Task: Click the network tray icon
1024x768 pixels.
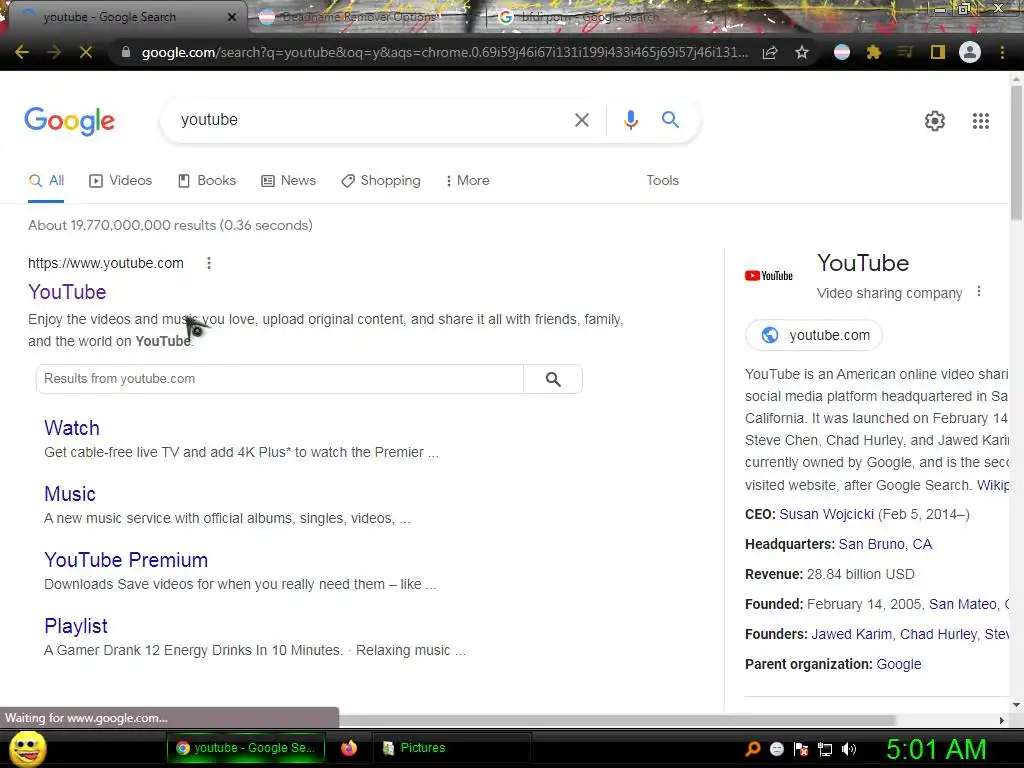Action: click(x=825, y=750)
